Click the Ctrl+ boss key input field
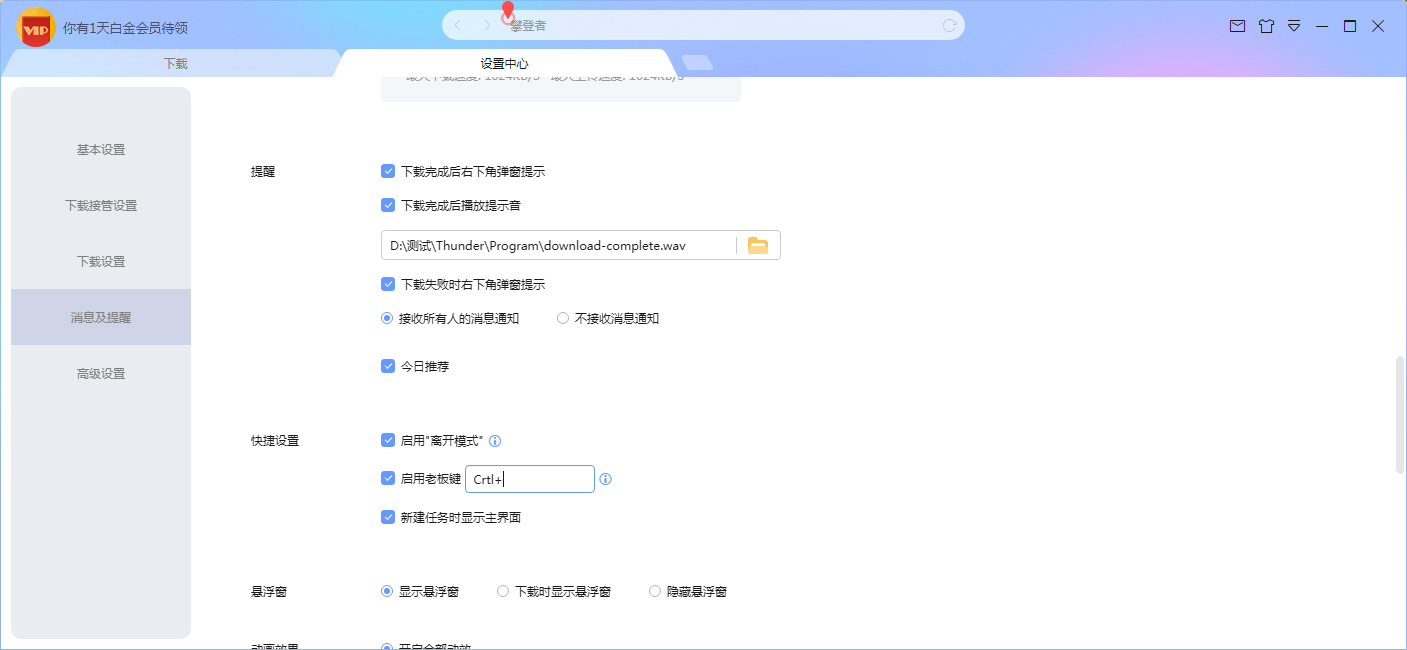The height and width of the screenshot is (650, 1407). 530,479
